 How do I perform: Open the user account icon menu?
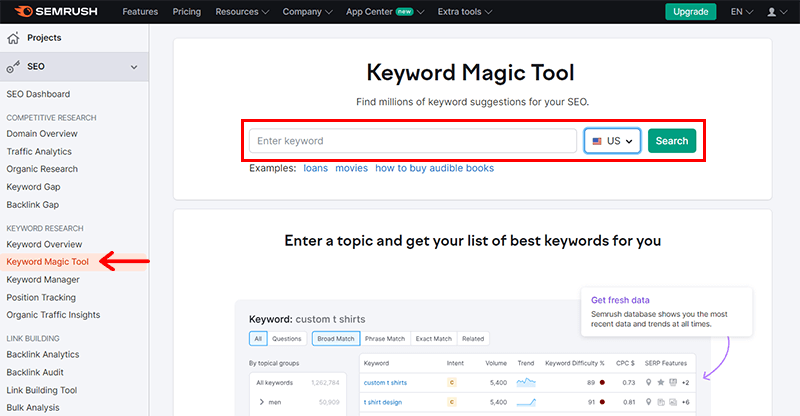777,12
